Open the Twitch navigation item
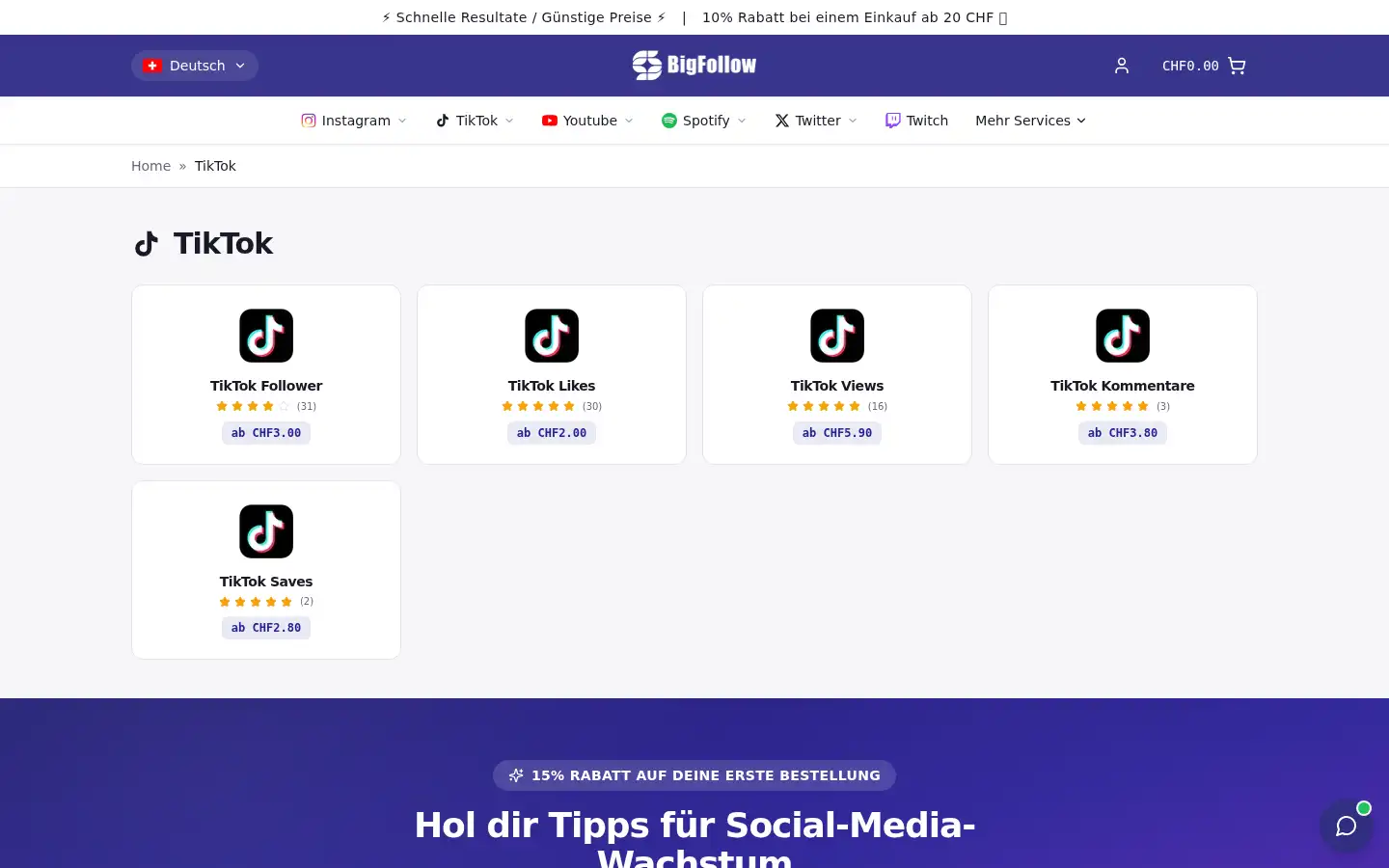 (916, 121)
